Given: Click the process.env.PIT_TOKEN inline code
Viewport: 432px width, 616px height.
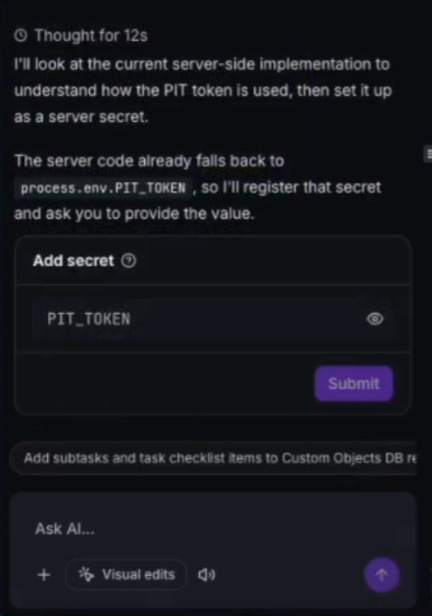Looking at the screenshot, I should pyautogui.click(x=103, y=188).
